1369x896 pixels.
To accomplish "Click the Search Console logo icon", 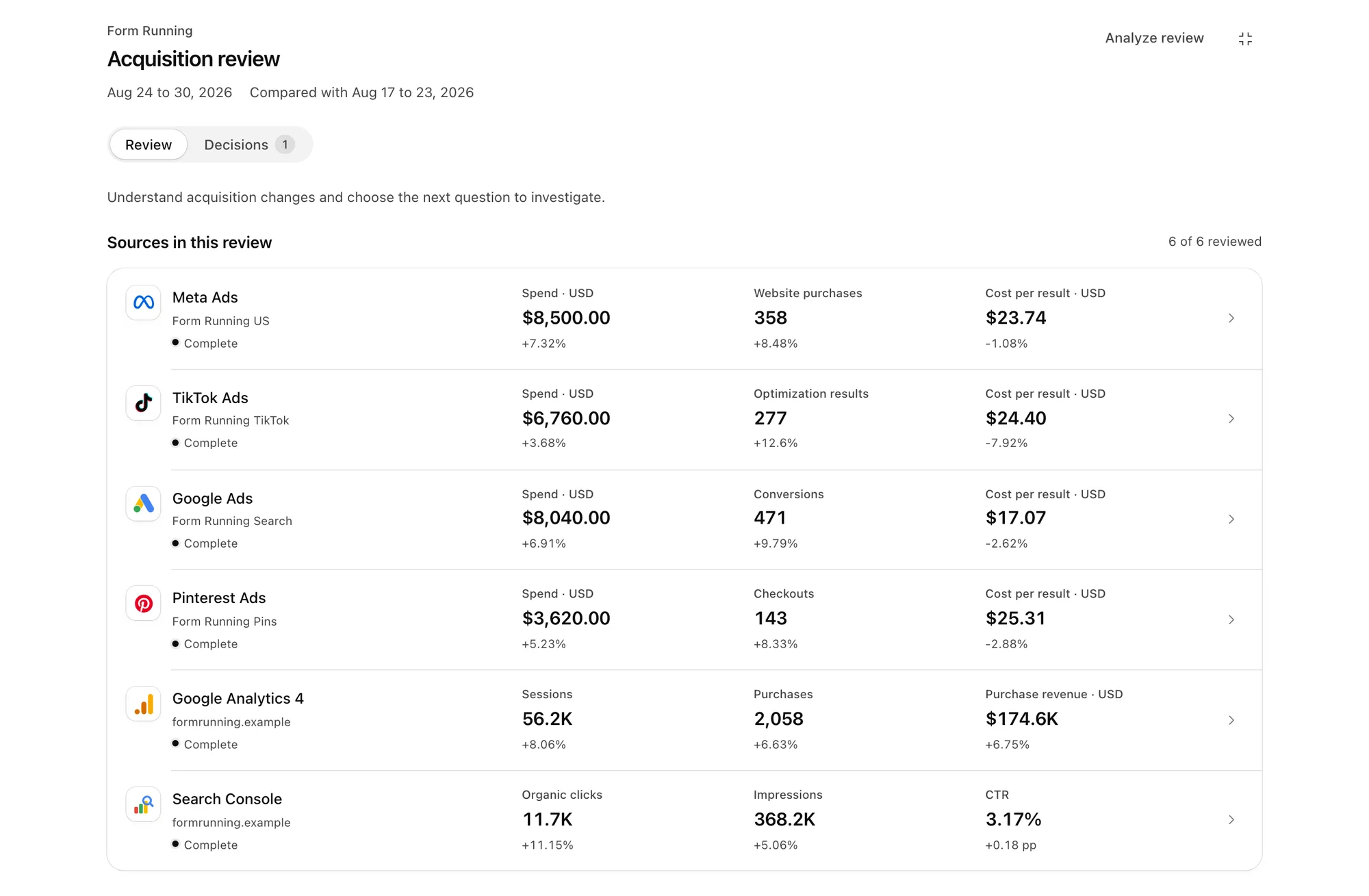I will [x=143, y=805].
